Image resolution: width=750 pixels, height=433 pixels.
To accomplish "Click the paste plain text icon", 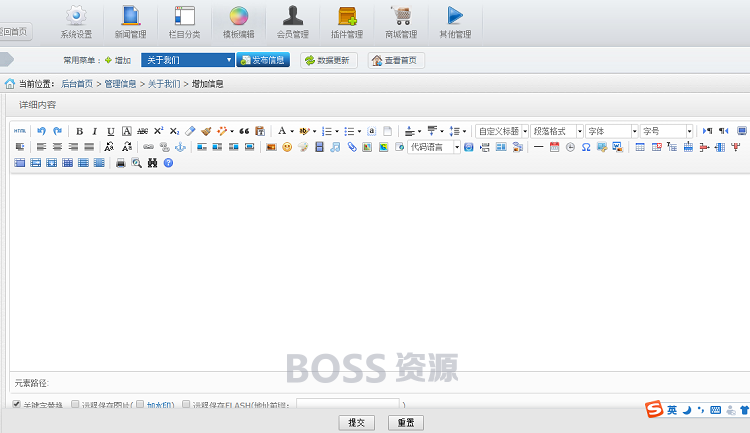I will pyautogui.click(x=260, y=131).
